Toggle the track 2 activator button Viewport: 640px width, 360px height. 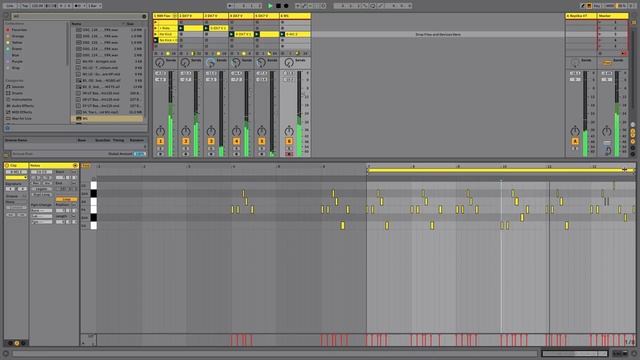point(186,141)
